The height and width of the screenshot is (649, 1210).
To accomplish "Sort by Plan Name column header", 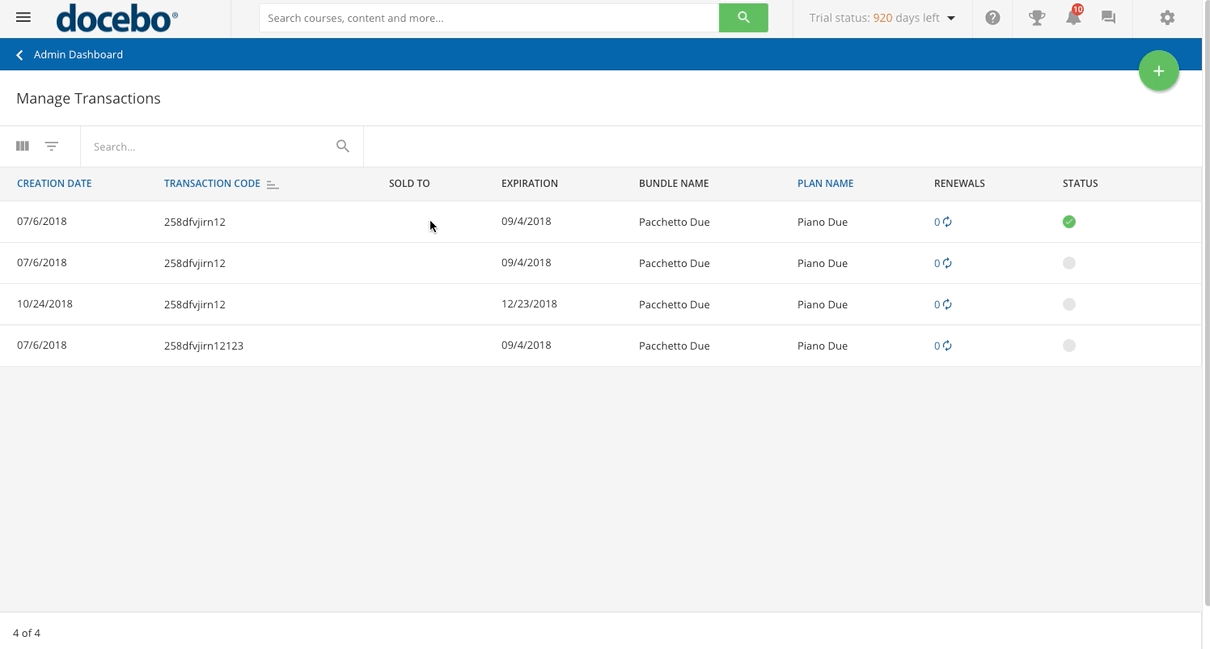I will click(x=825, y=184).
